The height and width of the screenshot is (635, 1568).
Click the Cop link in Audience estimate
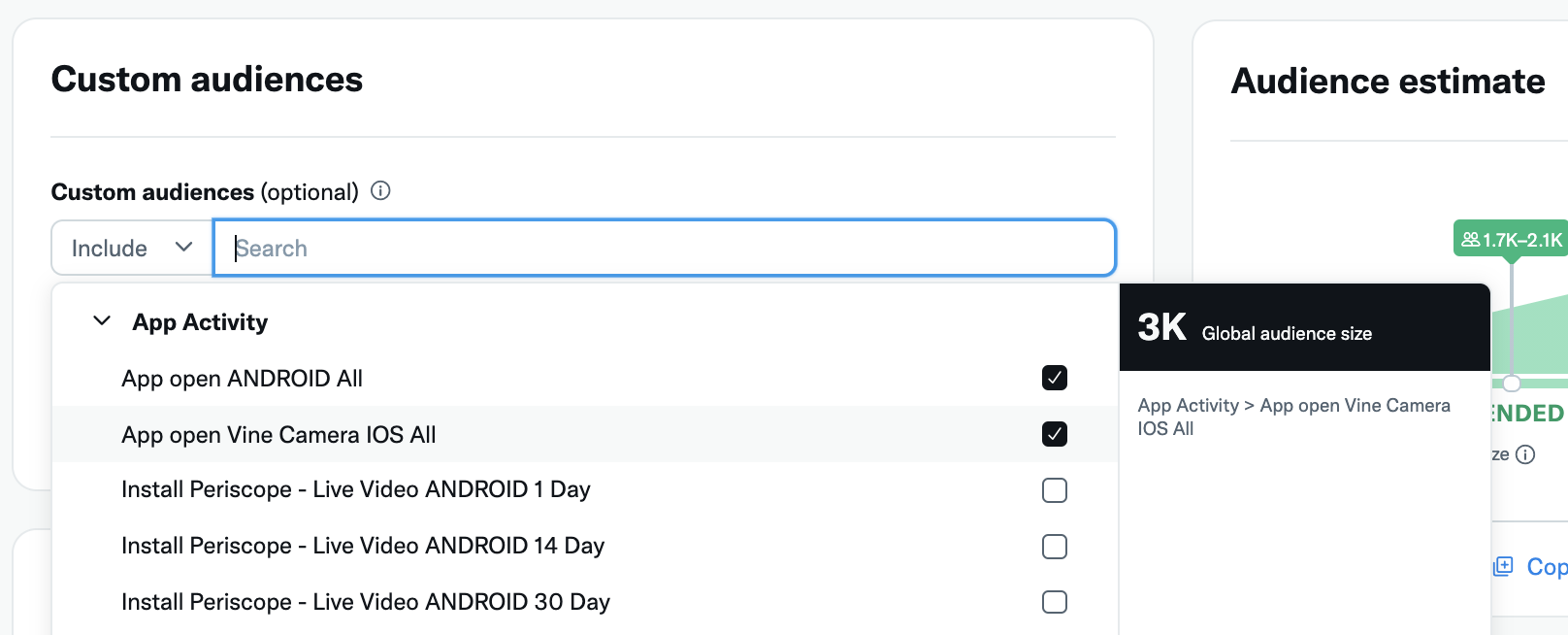coord(1545,566)
